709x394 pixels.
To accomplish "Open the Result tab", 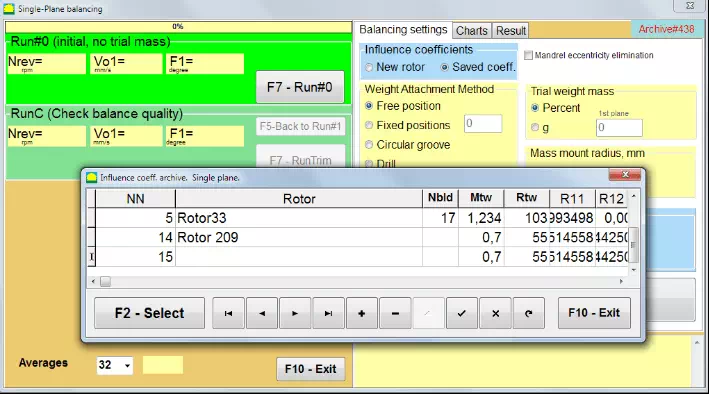I will tap(510, 31).
